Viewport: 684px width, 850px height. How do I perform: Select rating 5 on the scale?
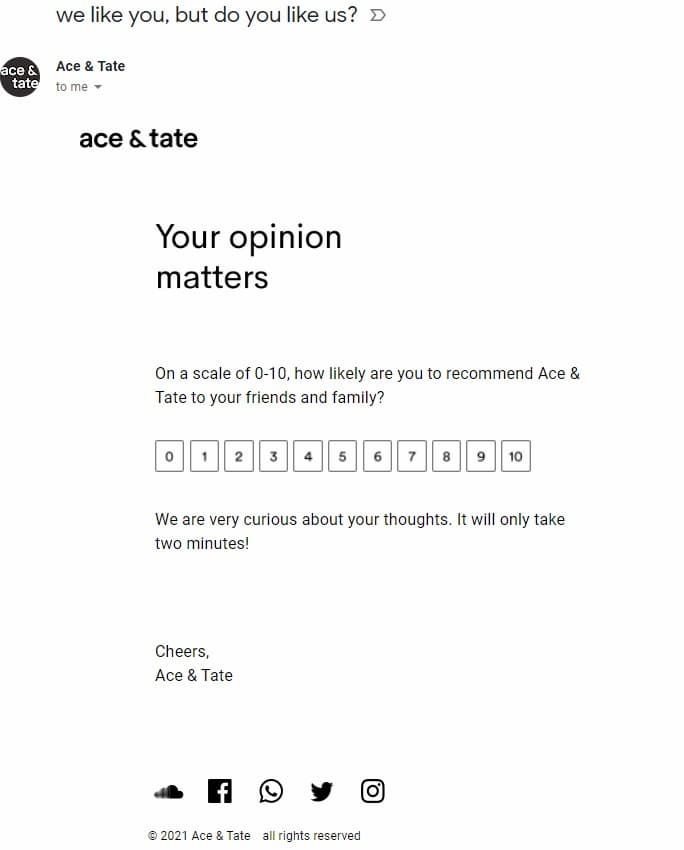[342, 456]
